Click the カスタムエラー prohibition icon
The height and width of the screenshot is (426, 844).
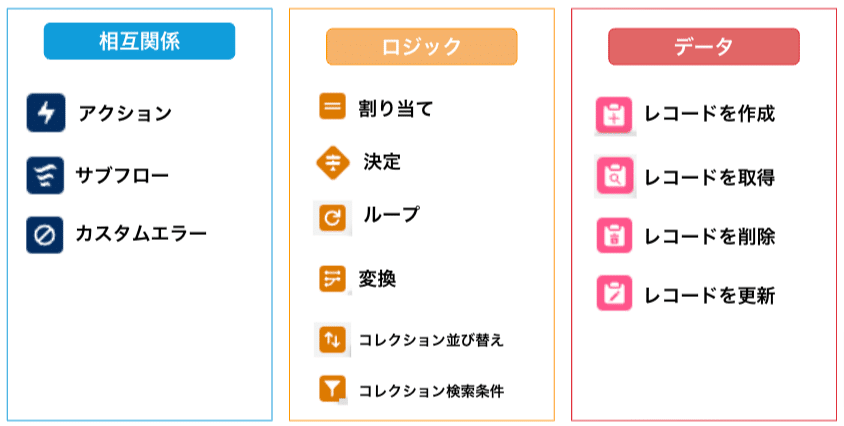click(45, 235)
